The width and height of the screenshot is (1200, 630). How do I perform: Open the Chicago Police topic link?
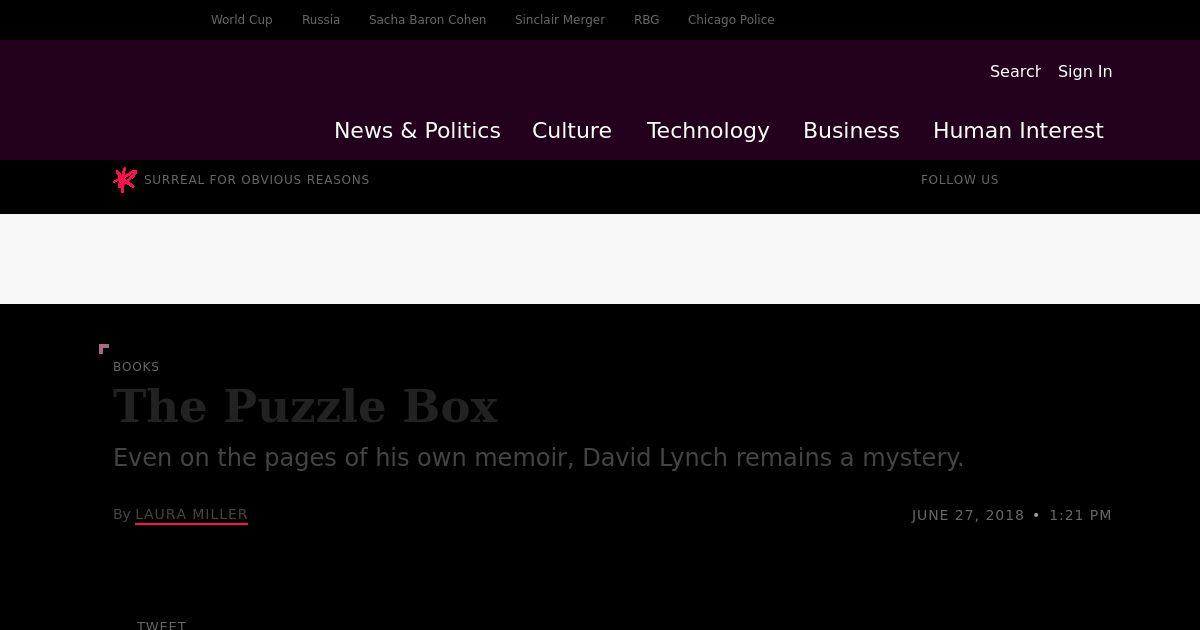731,20
